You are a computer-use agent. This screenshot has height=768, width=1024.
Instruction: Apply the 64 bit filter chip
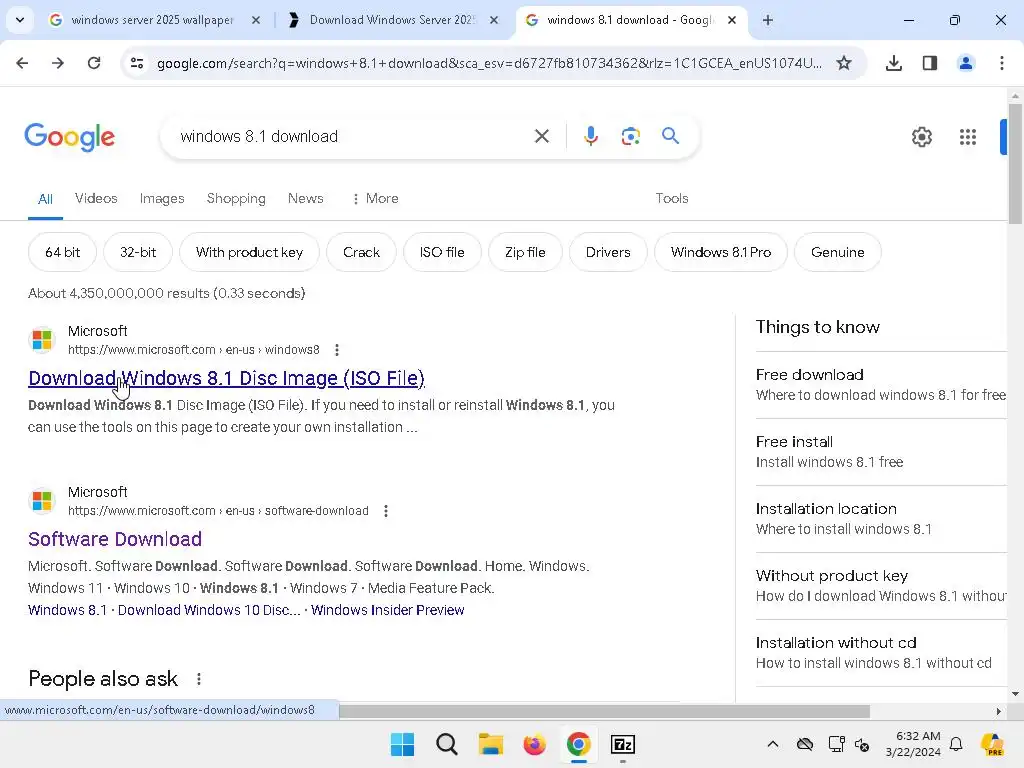pyautogui.click(x=63, y=252)
